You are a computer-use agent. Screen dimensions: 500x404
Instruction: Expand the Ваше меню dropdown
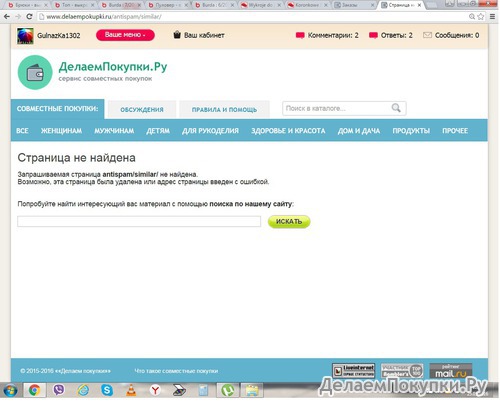(125, 35)
